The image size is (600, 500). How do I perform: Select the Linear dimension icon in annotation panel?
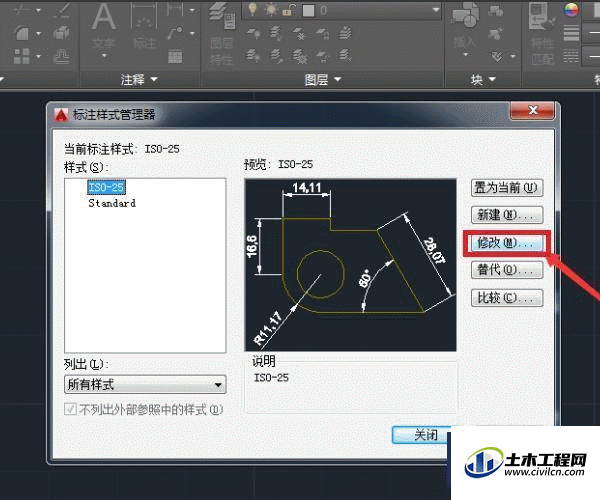point(176,10)
